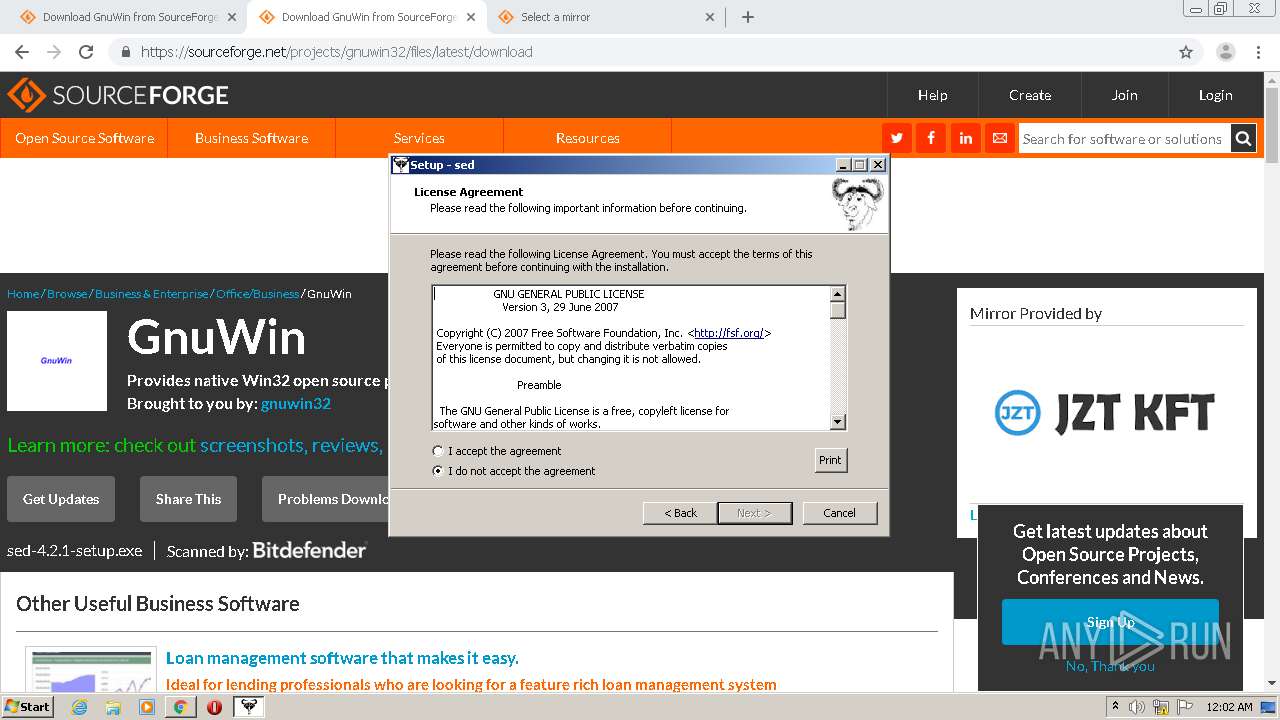Click Create in header
Screen dimensions: 1280x720
pyautogui.click(x=1030, y=95)
